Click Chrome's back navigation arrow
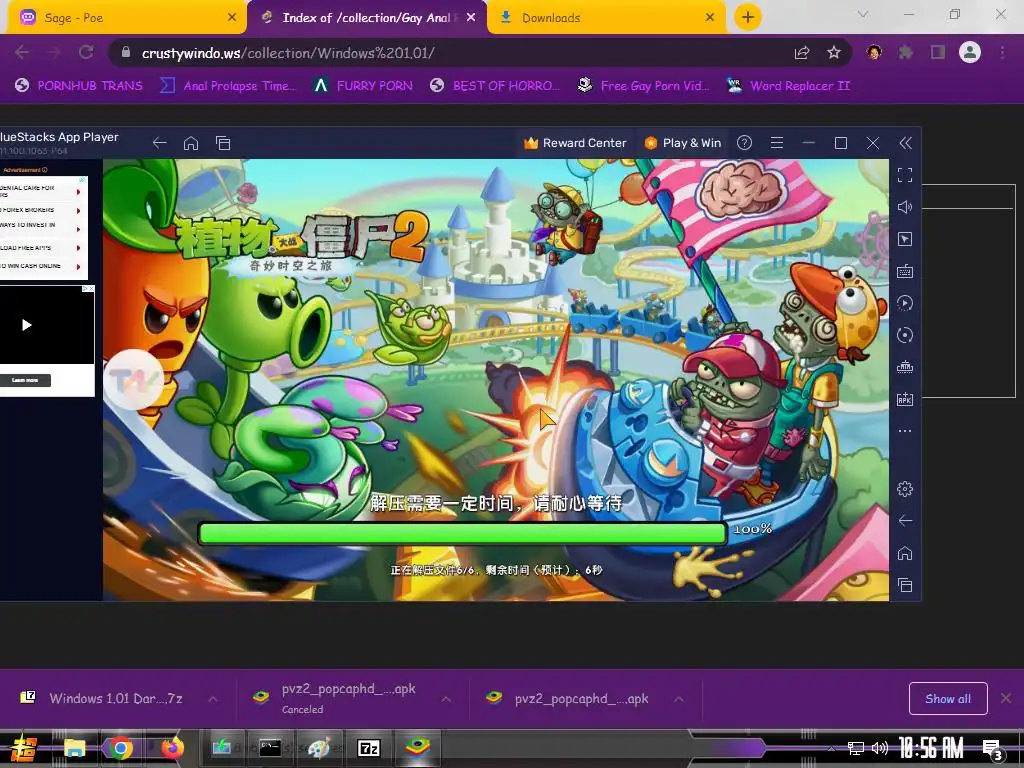Screen dimensions: 1024x768 22,53
